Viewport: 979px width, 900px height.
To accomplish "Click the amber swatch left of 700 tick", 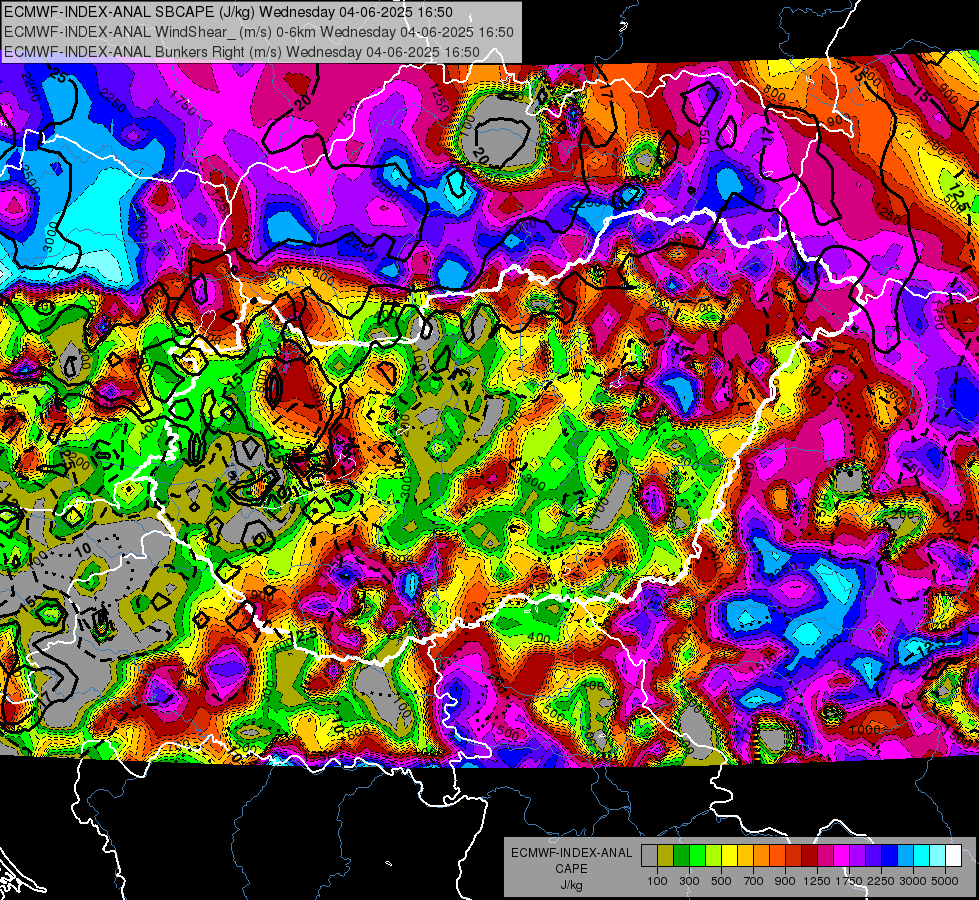I will (x=745, y=856).
